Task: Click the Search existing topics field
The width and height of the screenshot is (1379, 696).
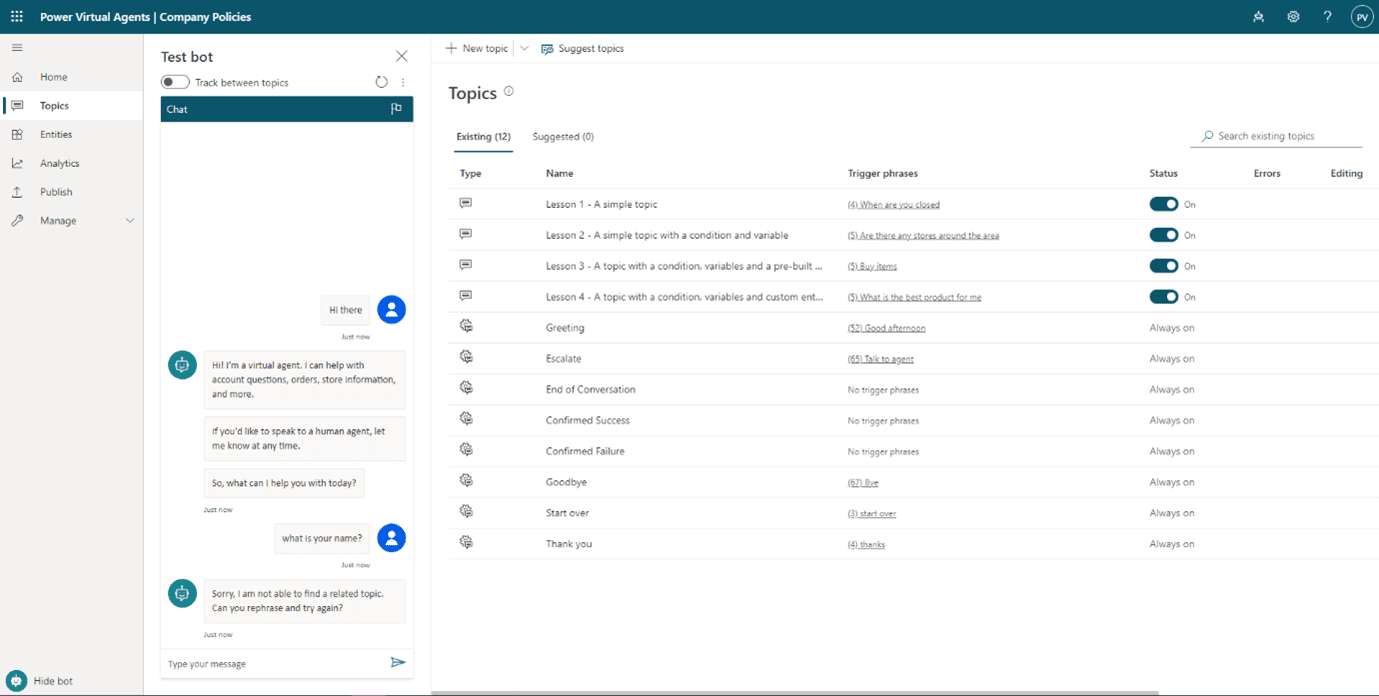Action: 1276,135
